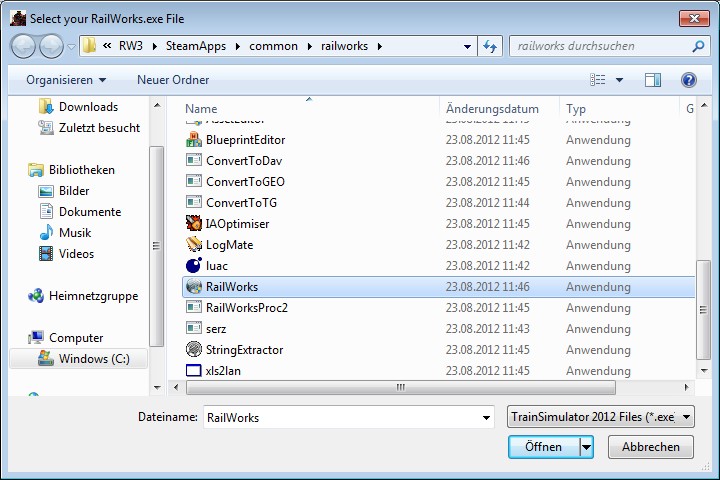
Task: Go back with the back arrow
Action: click(x=23, y=46)
